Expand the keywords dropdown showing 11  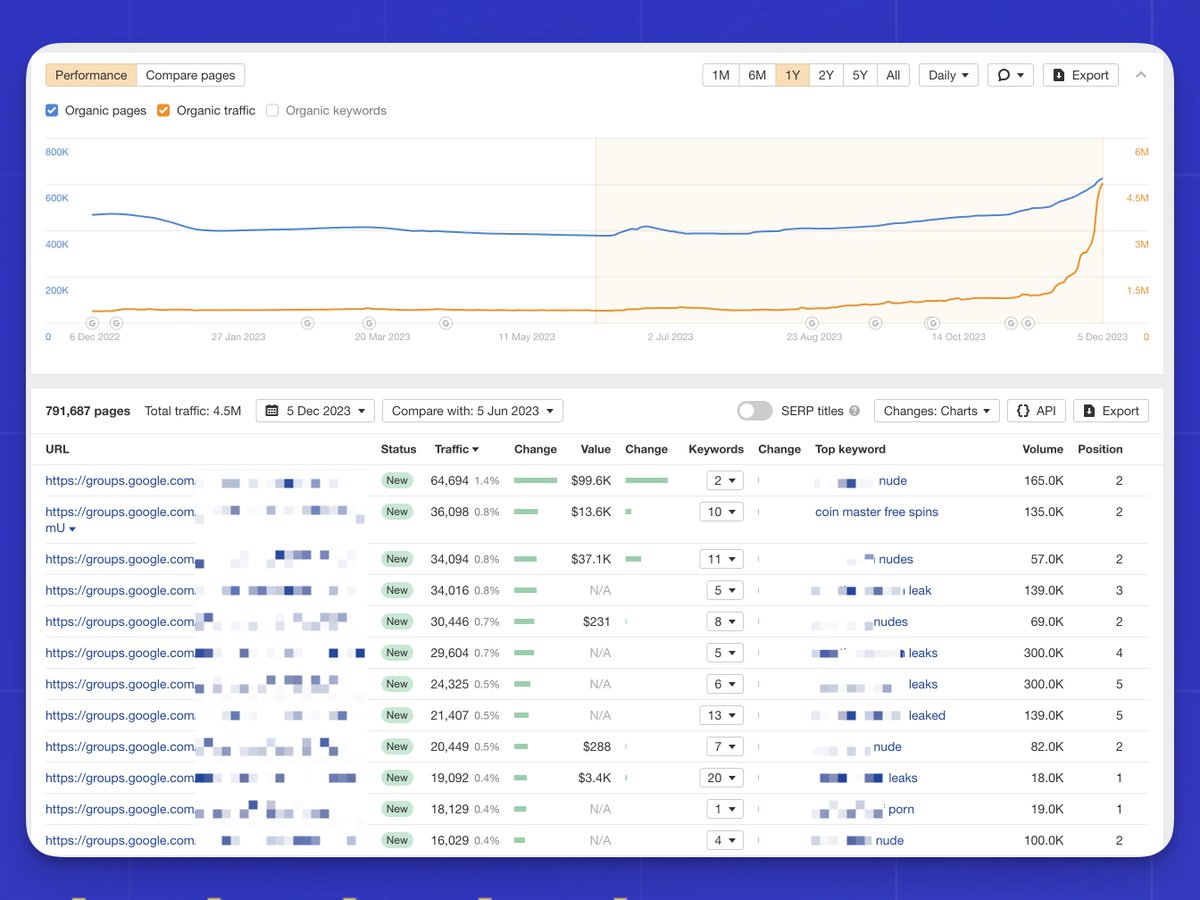pyautogui.click(x=721, y=559)
